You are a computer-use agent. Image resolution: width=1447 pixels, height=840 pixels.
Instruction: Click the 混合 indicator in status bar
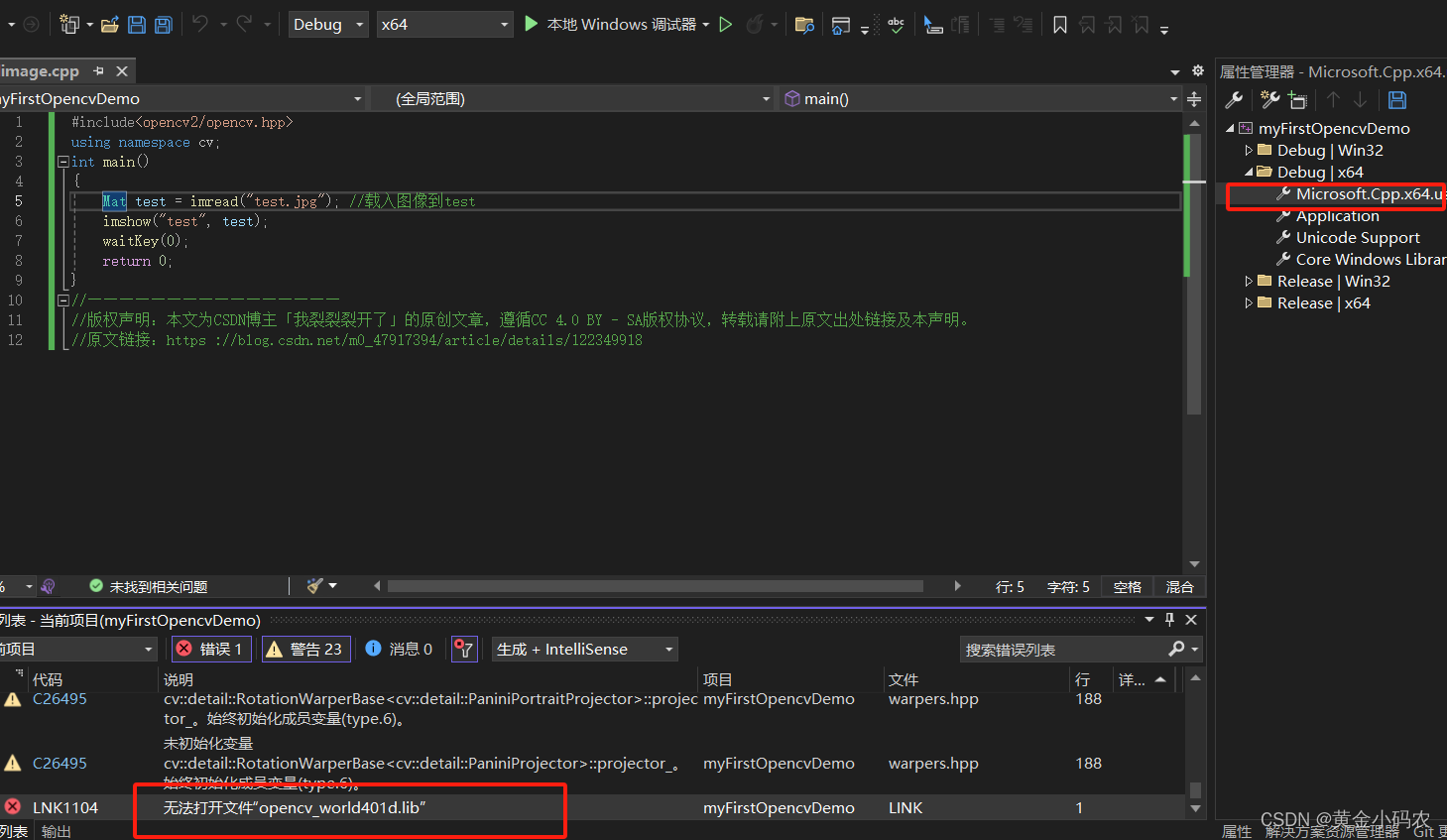pyautogui.click(x=1178, y=586)
